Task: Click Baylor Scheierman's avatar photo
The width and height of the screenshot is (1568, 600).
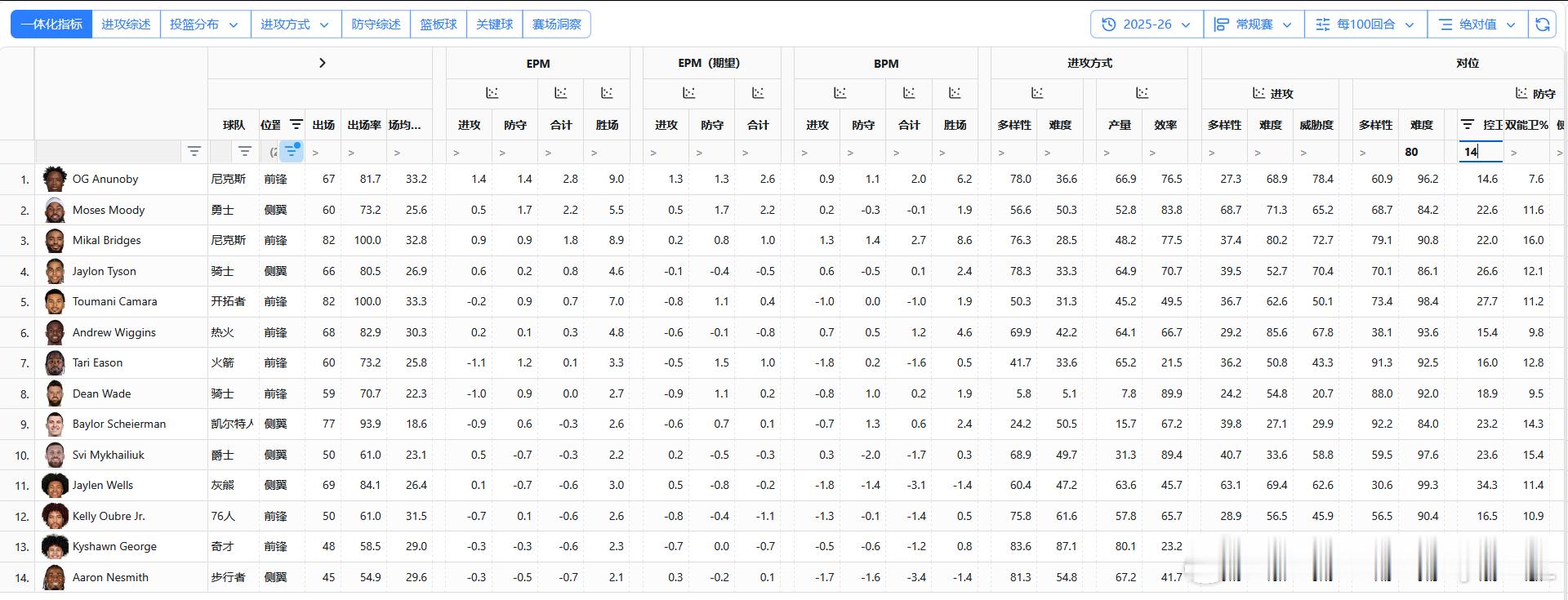Action: 55,424
